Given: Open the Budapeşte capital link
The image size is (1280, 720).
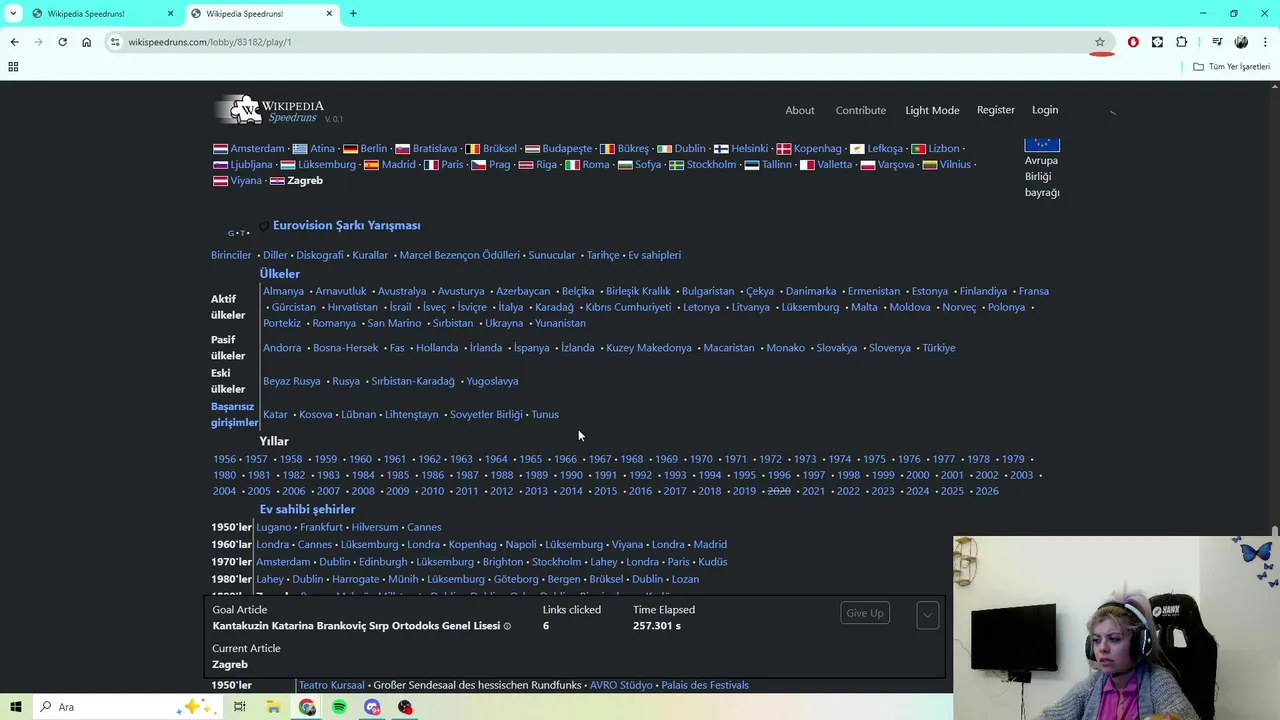Looking at the screenshot, I should 567,149.
